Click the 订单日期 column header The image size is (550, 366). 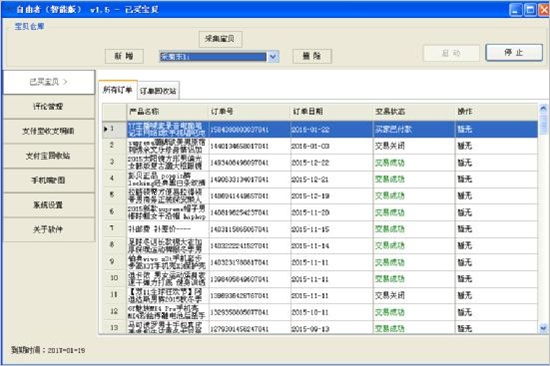(331, 112)
